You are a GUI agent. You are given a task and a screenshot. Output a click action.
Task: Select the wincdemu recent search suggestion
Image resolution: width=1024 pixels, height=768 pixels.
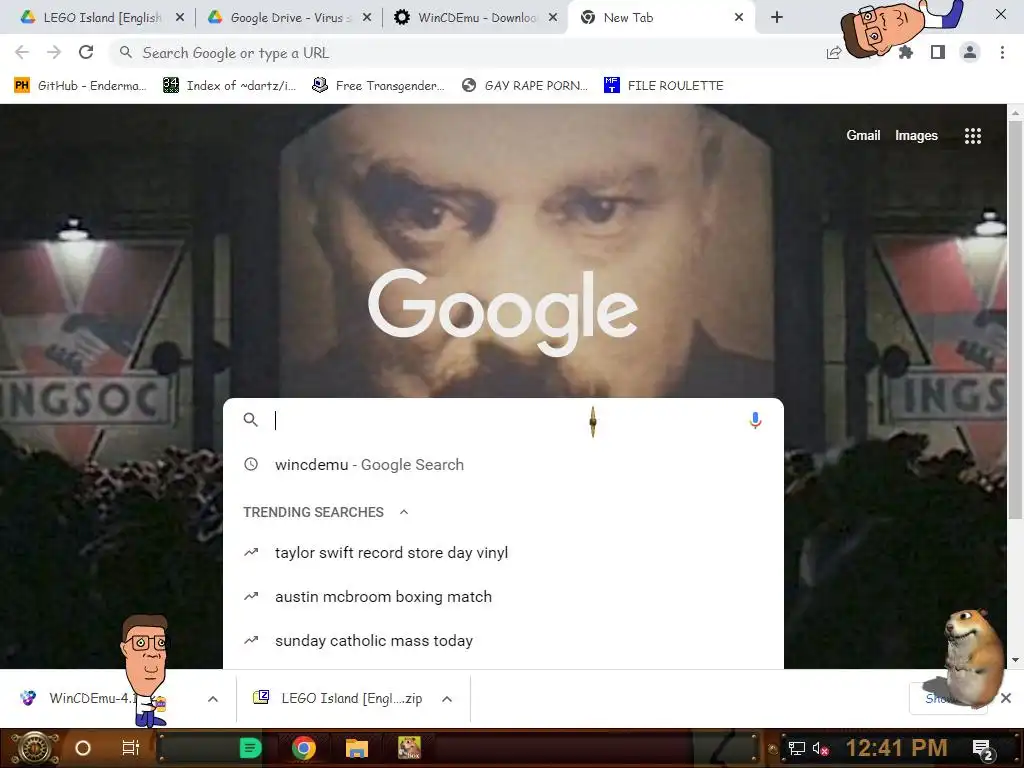click(503, 464)
